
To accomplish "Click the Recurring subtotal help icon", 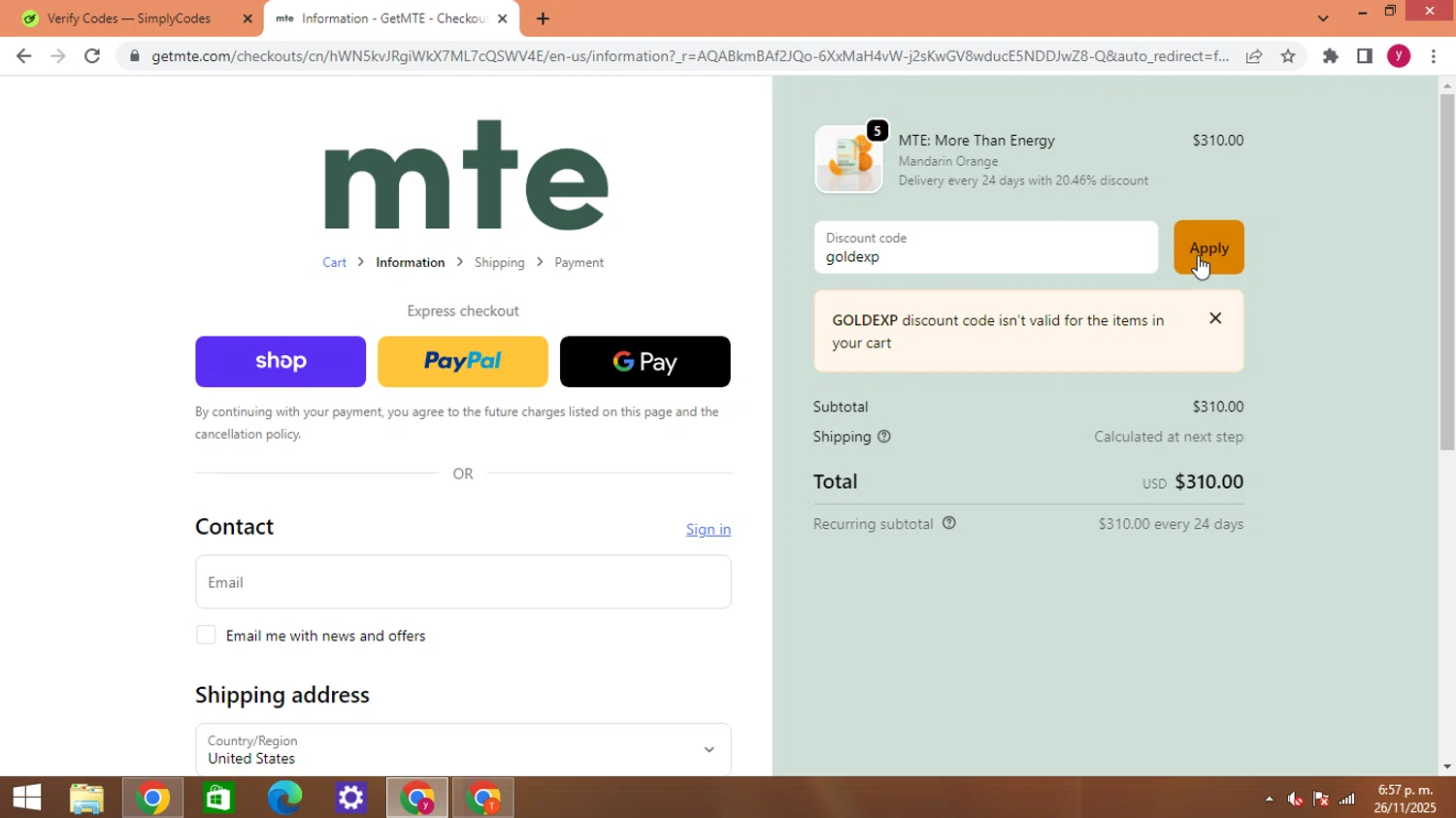I will [x=949, y=523].
